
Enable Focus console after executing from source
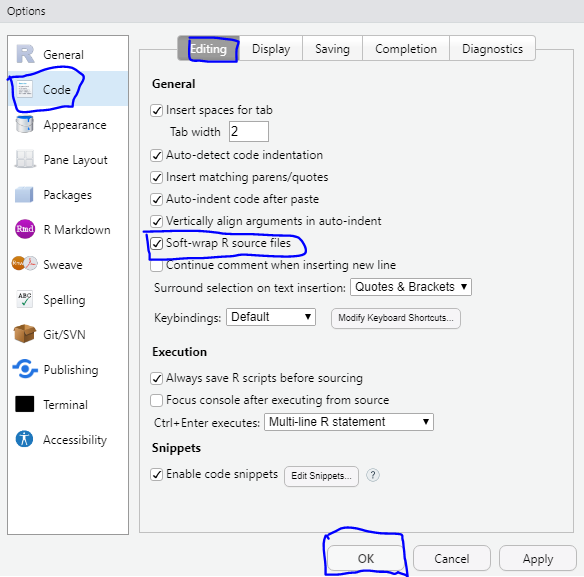[156, 400]
